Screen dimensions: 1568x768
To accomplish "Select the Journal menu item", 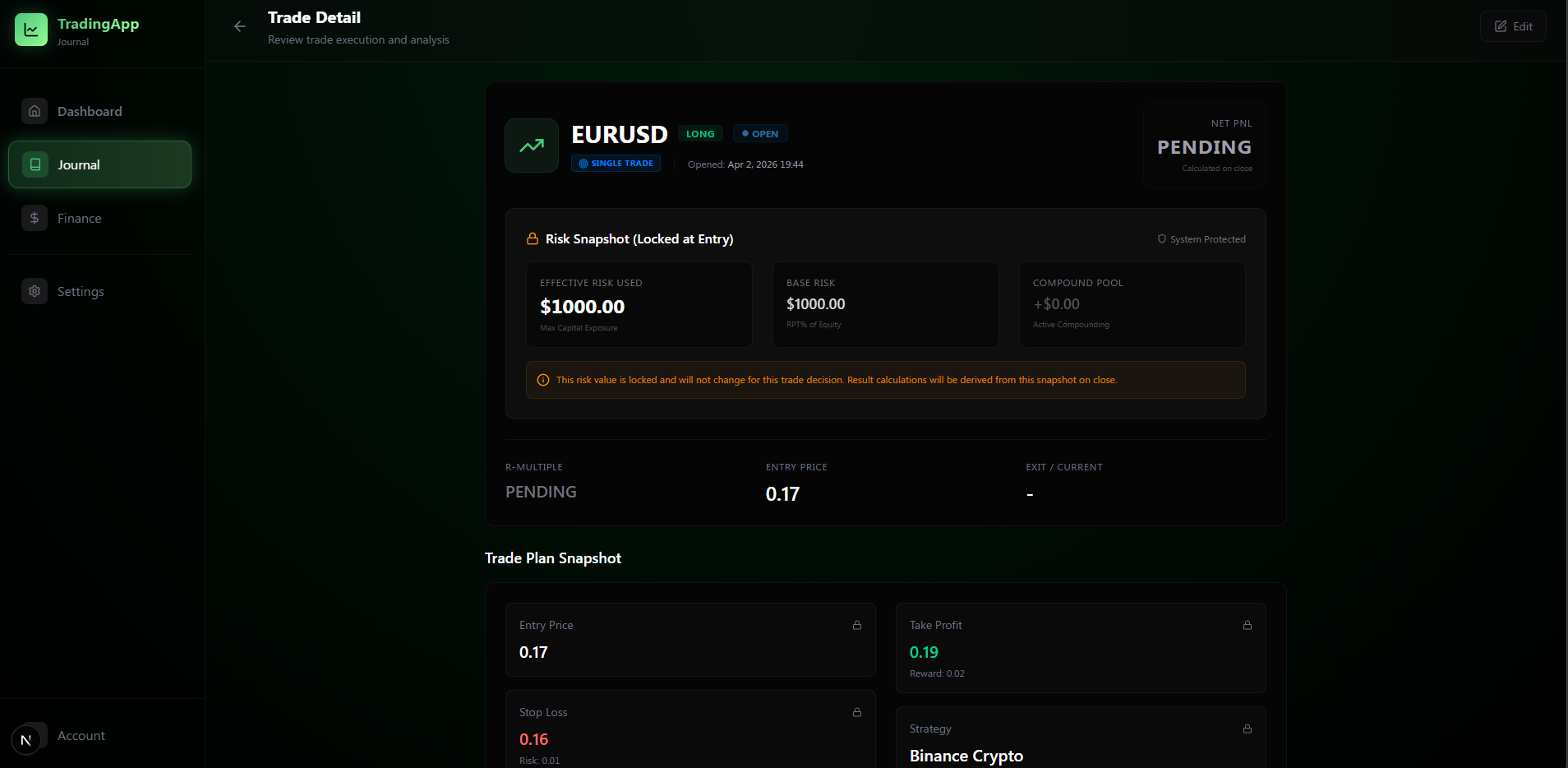I will (79, 164).
